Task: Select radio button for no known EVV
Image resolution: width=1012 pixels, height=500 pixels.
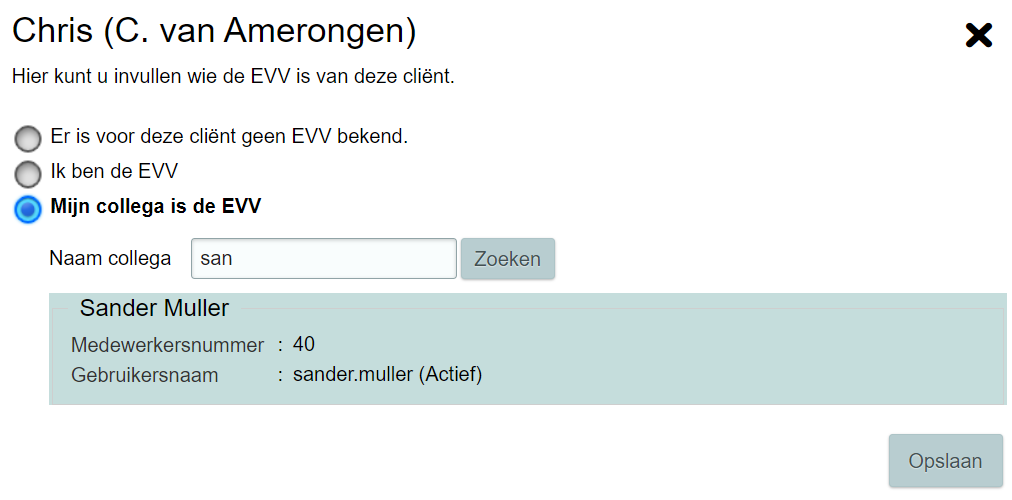Action: (x=28, y=138)
